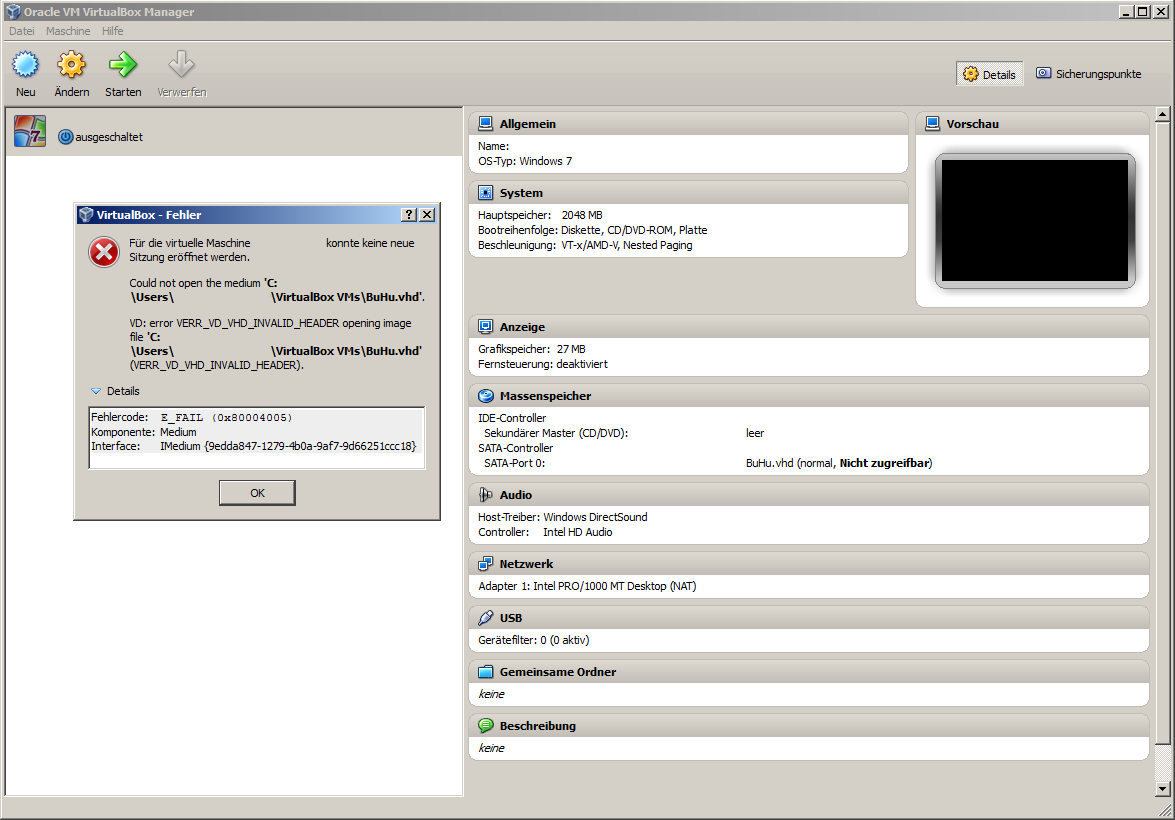
Task: Minimize the VirtualBox Manager window
Action: tap(1126, 11)
